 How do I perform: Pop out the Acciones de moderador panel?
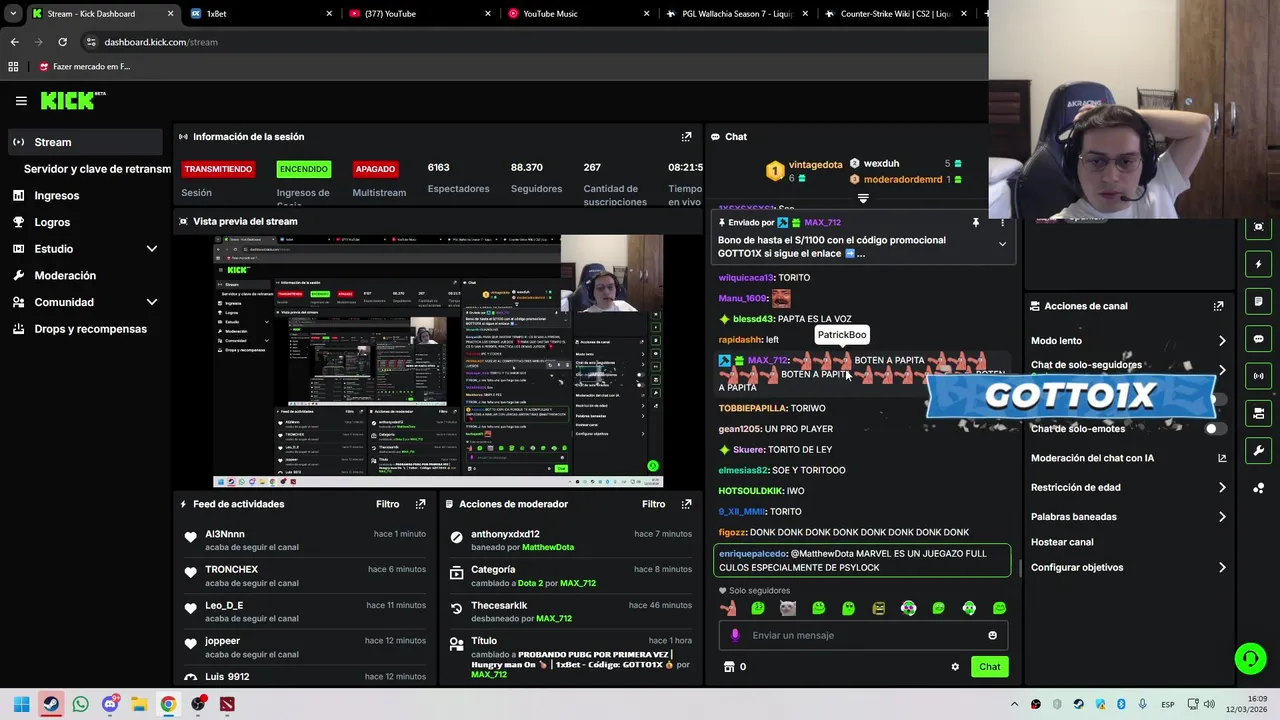(686, 504)
